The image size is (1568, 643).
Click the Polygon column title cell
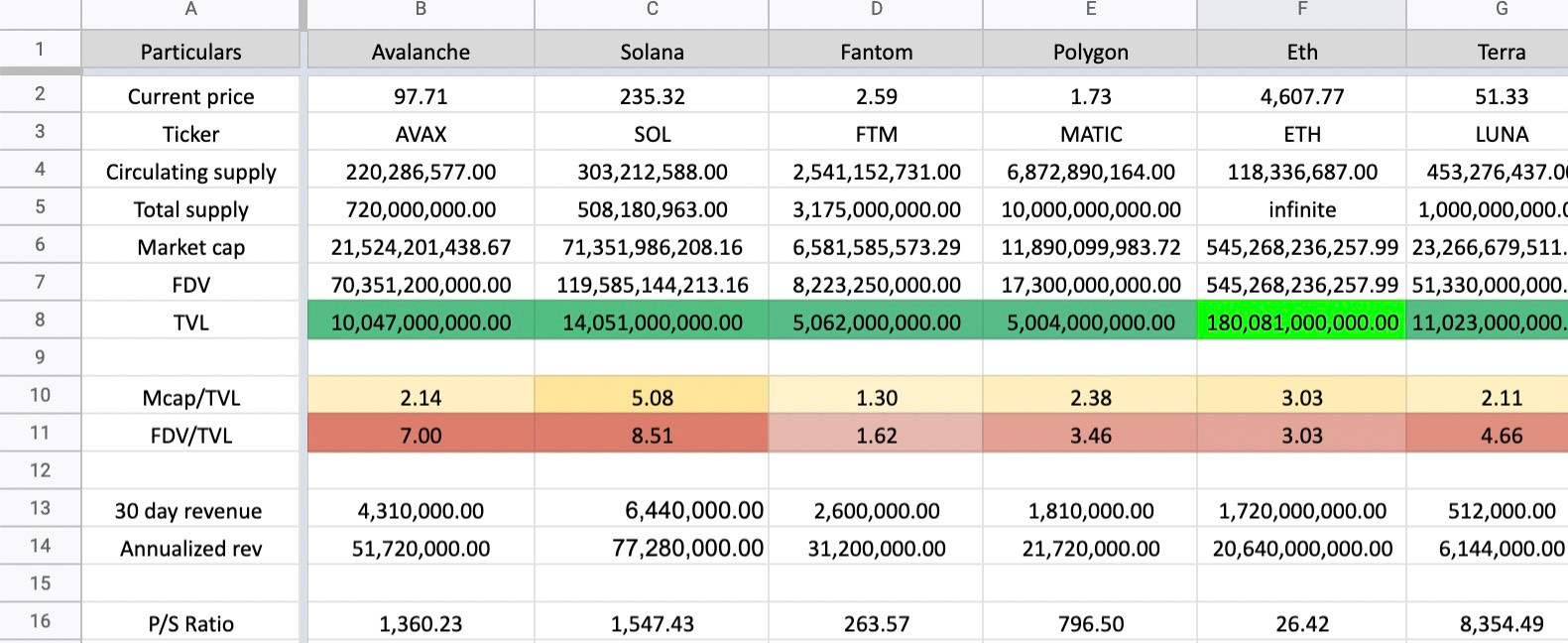pyautogui.click(x=1090, y=51)
